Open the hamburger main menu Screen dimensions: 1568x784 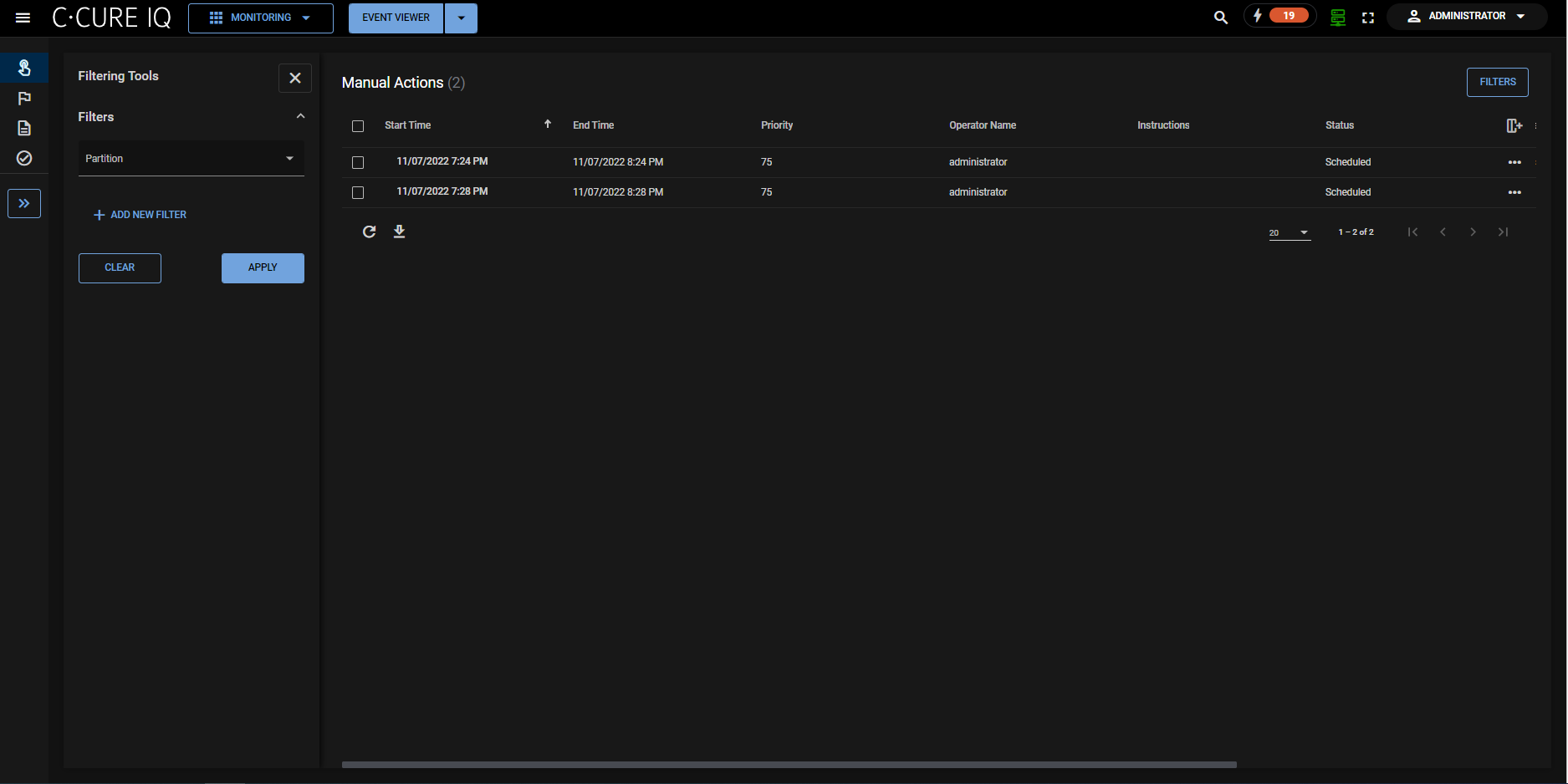coord(23,18)
